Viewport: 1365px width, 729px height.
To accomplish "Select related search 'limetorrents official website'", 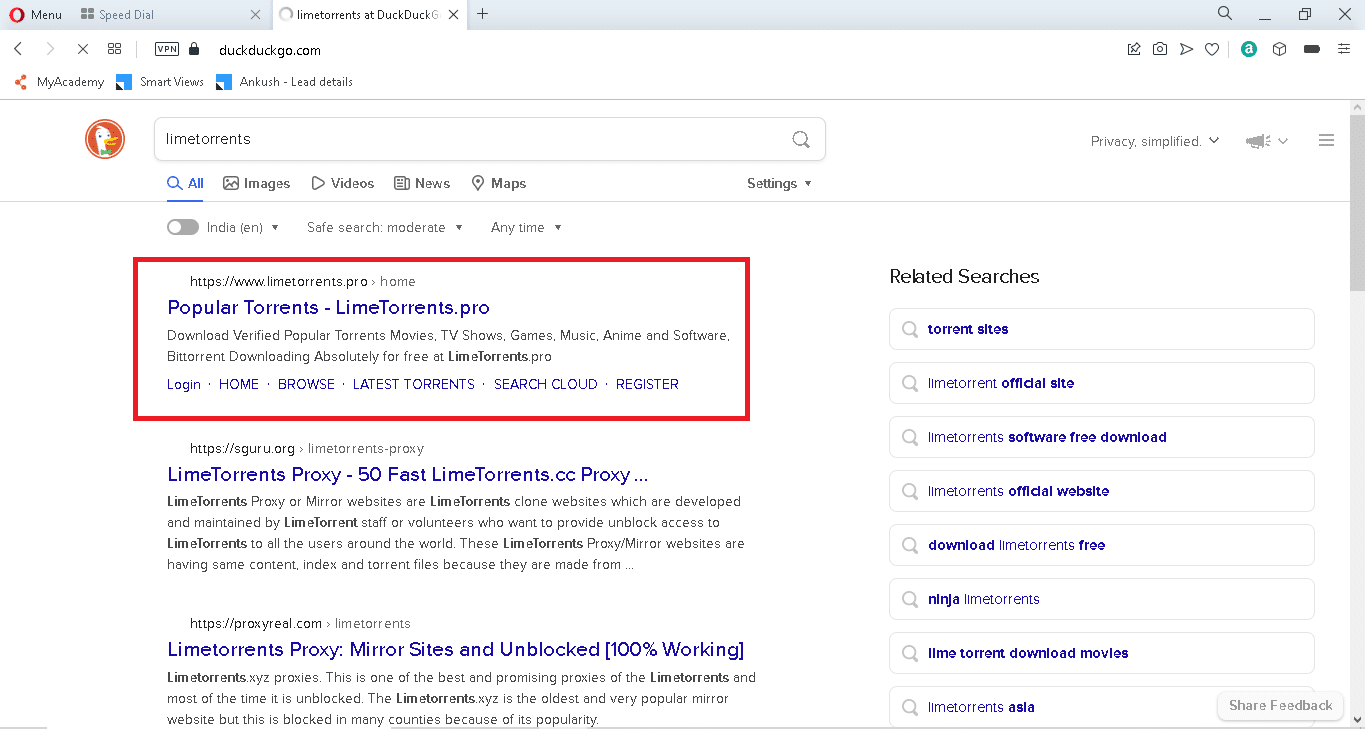I will click(x=1101, y=491).
